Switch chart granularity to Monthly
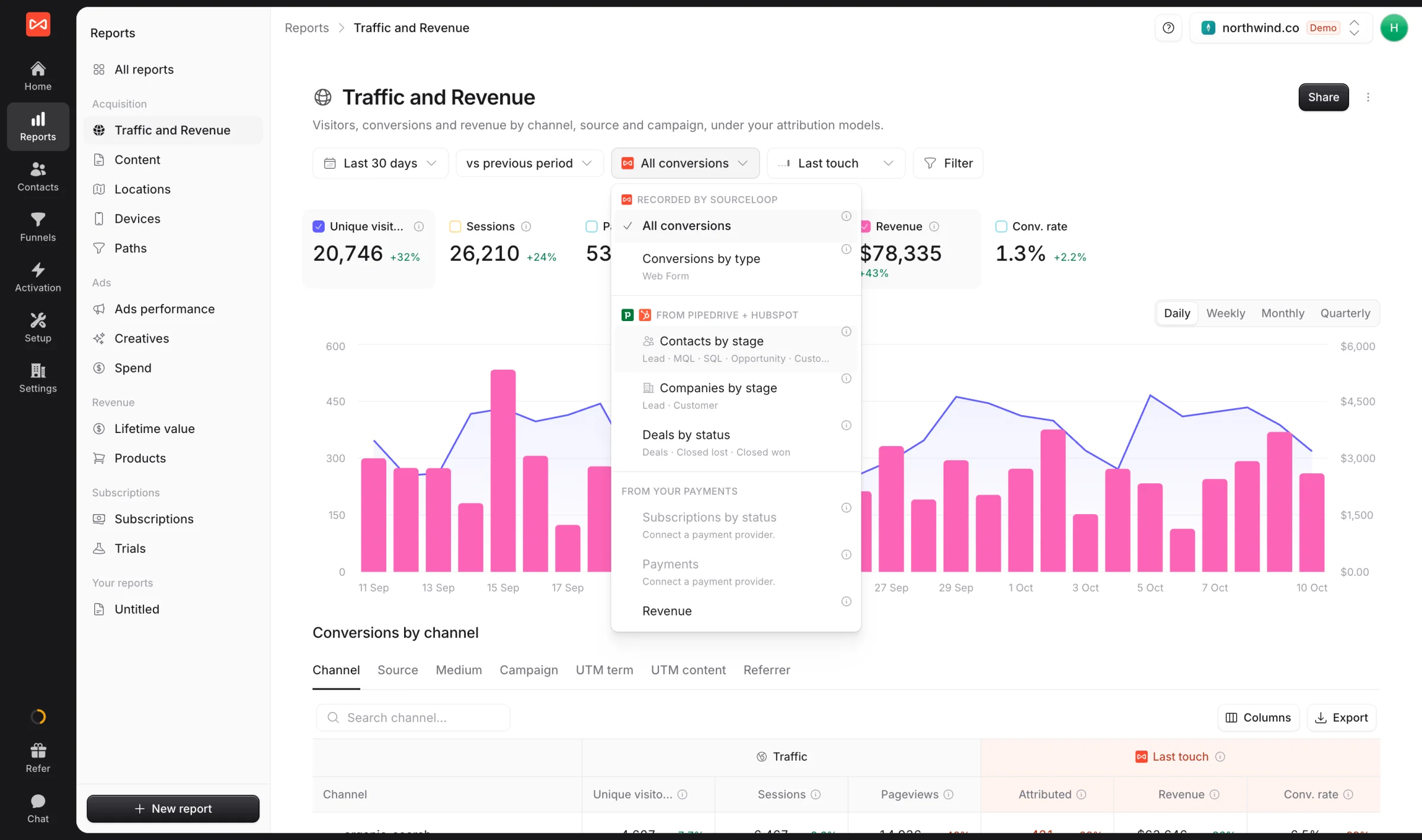1422x840 pixels. pos(1283,313)
